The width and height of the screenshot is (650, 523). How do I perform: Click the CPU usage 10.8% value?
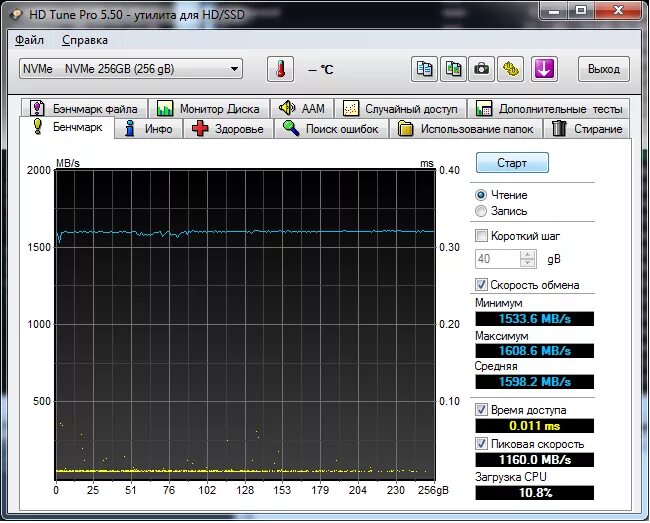click(534, 493)
